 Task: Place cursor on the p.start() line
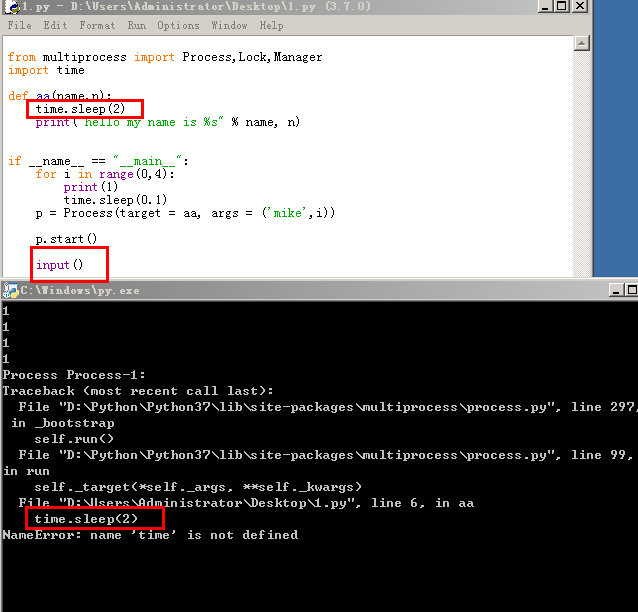coord(66,239)
